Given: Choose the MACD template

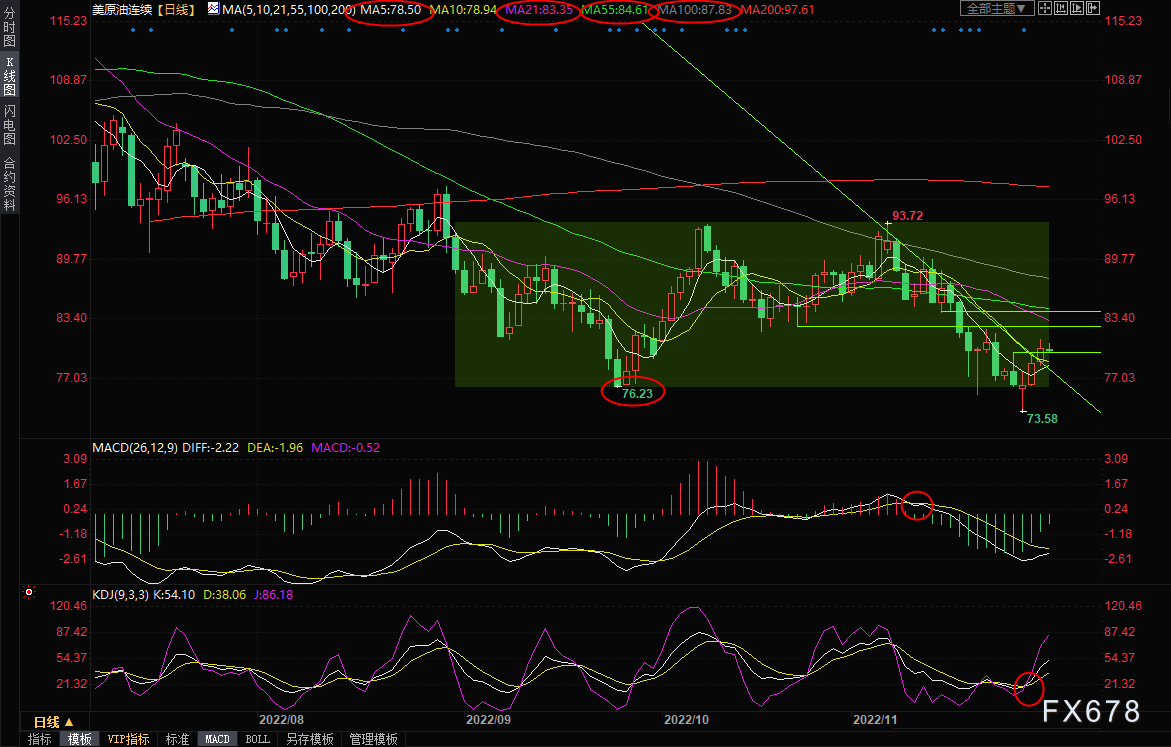Looking at the screenshot, I should (x=217, y=739).
